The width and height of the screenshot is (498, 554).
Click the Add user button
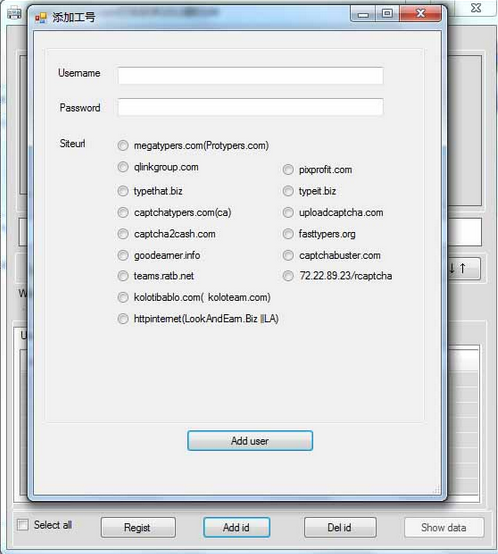tap(250, 441)
